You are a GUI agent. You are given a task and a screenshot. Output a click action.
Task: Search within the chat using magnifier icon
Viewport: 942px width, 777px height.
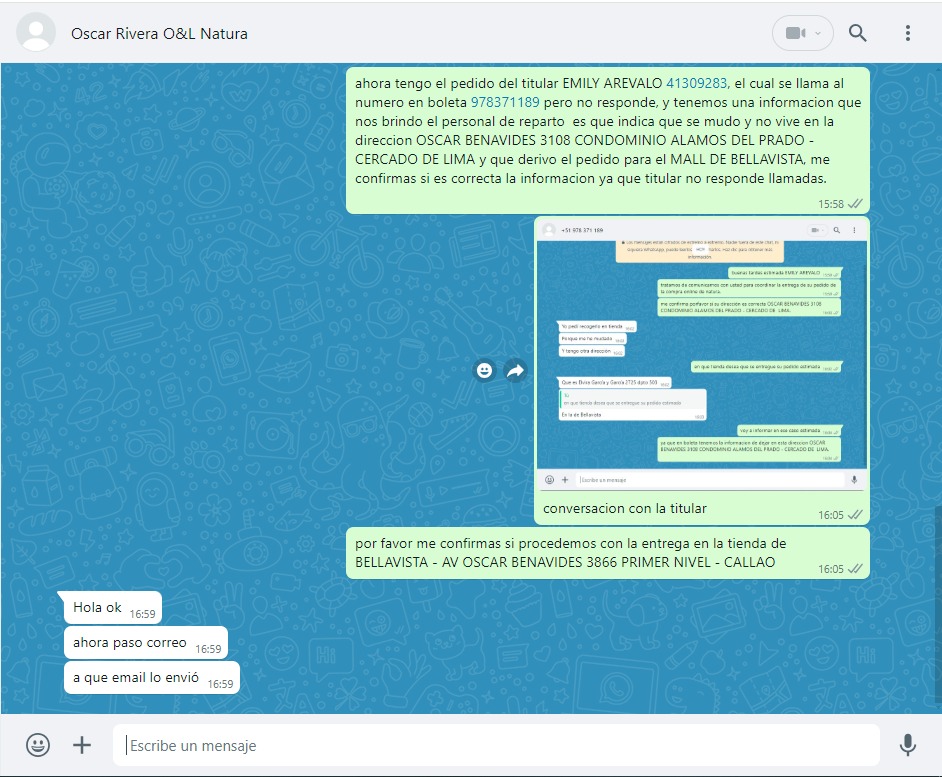(x=857, y=33)
